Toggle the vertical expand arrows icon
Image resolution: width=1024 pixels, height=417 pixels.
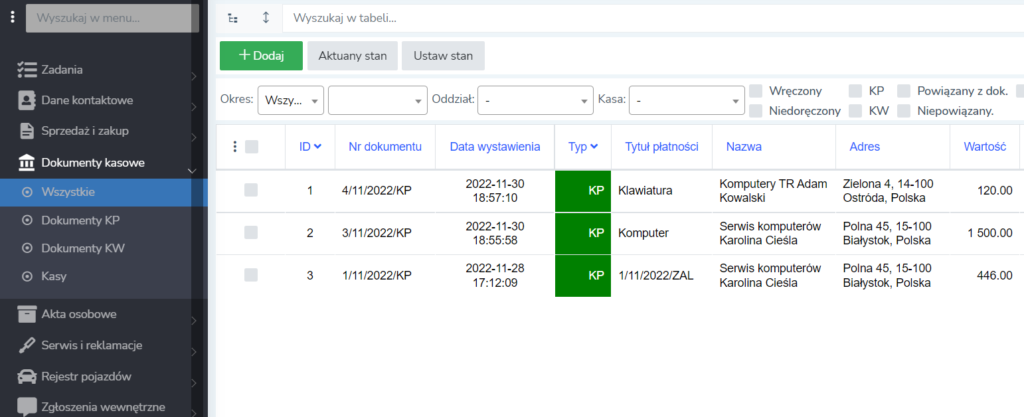[x=265, y=18]
